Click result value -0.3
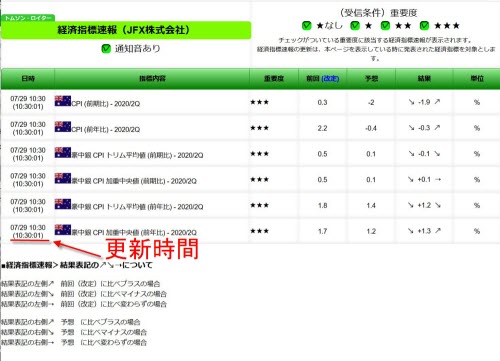This screenshot has height=361, width=500. point(424,128)
